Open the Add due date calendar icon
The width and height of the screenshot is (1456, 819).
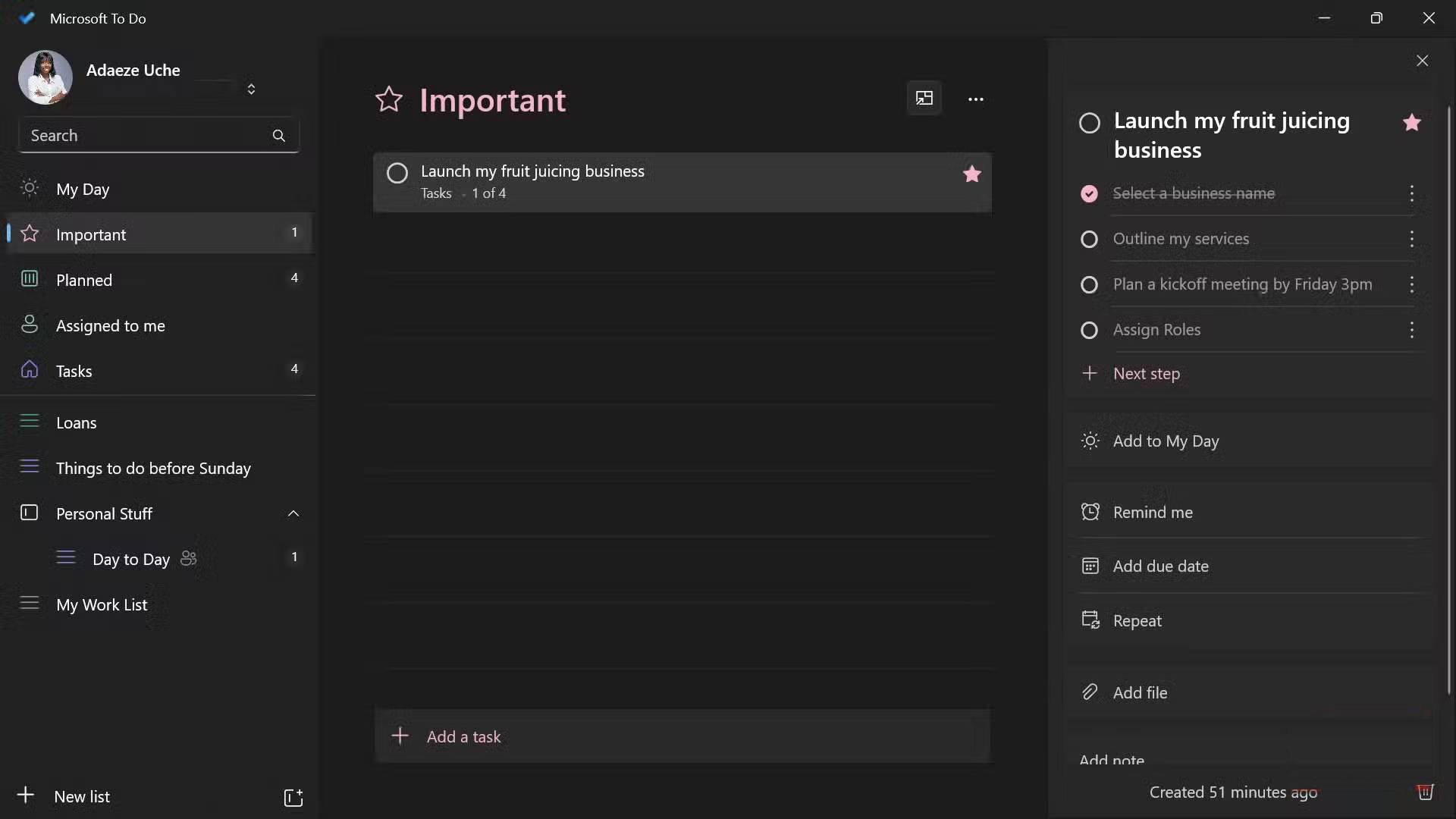(x=1090, y=566)
